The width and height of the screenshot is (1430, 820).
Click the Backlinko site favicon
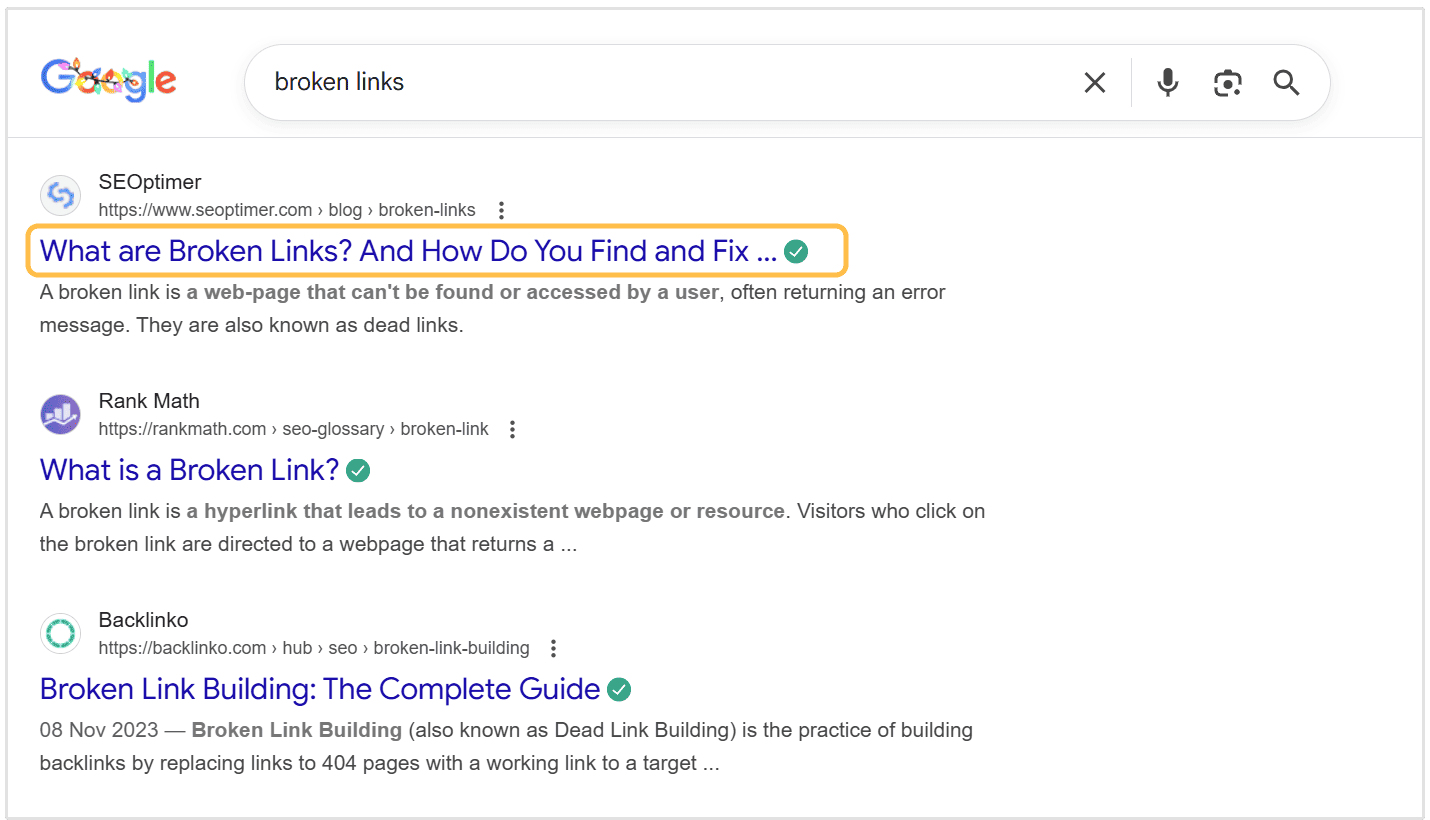point(60,633)
